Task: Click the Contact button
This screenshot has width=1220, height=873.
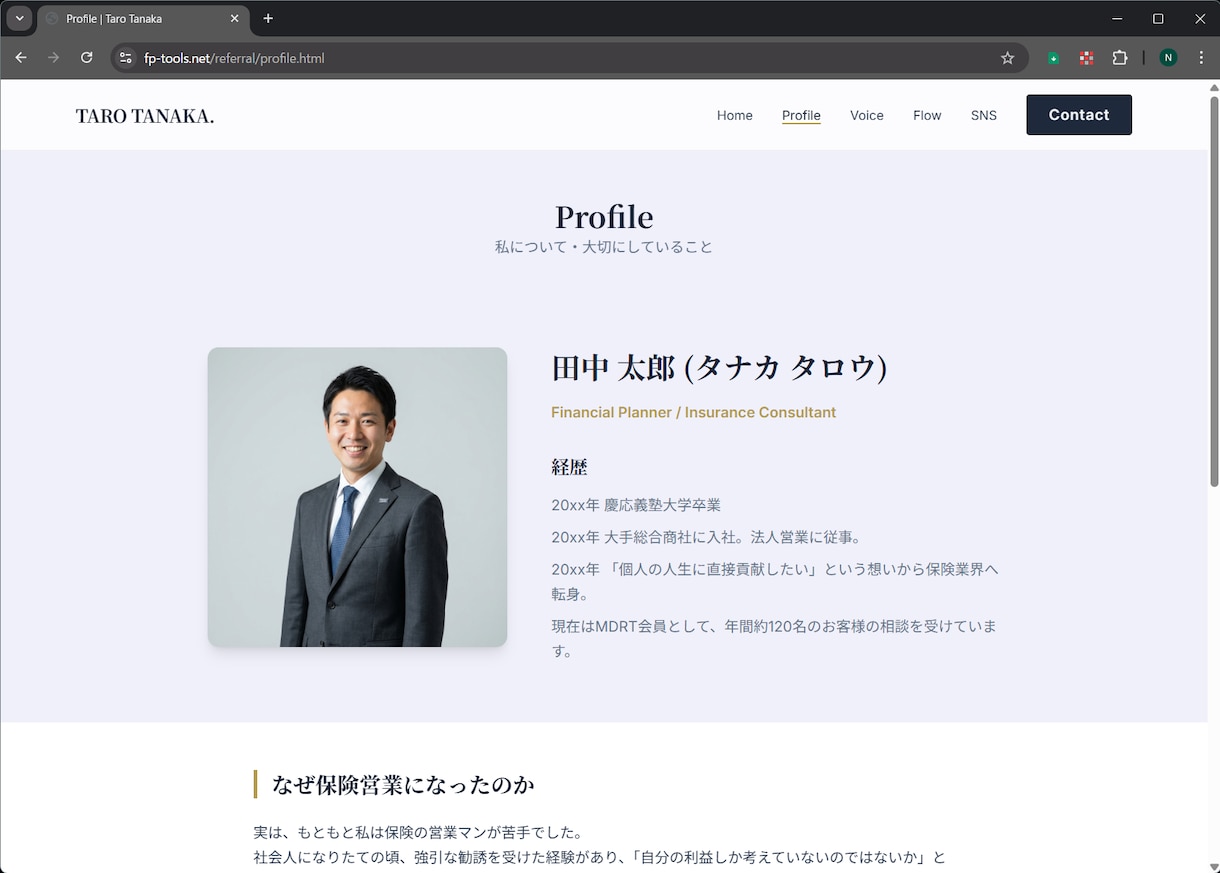Action: (x=1079, y=115)
